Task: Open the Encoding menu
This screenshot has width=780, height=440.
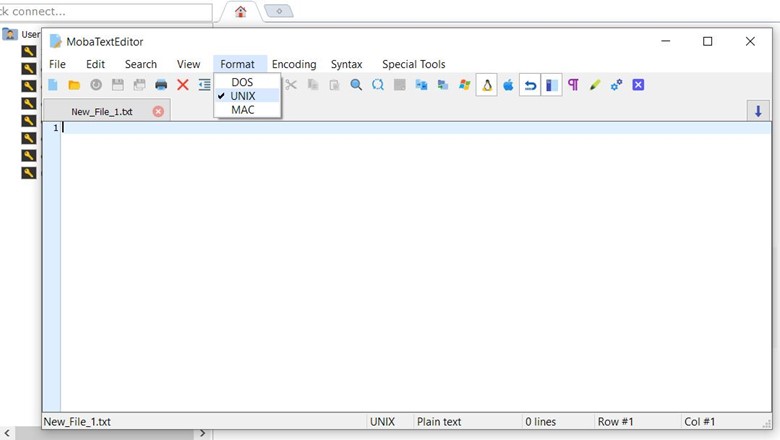Action: click(x=294, y=64)
